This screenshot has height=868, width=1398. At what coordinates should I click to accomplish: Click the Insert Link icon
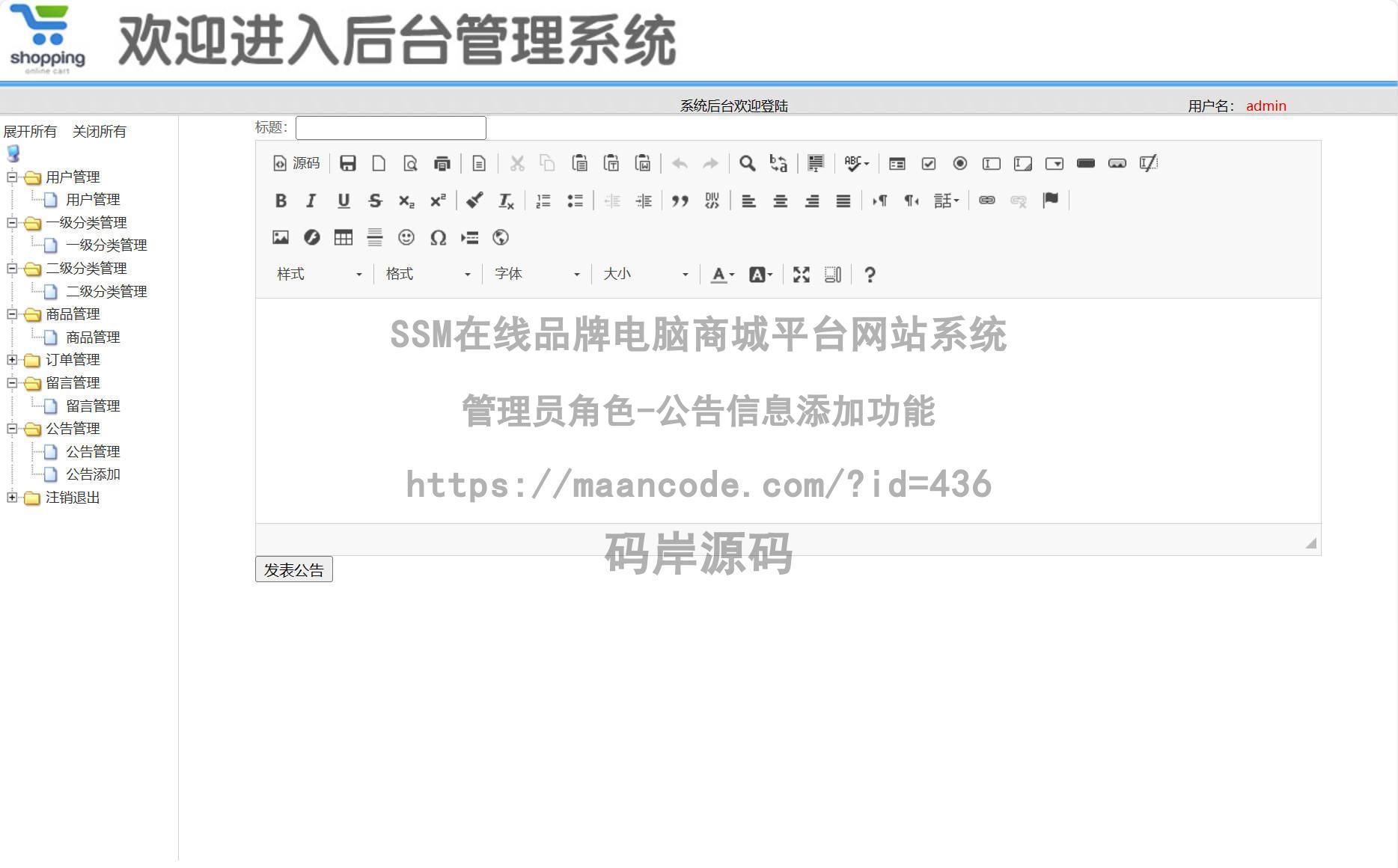[987, 201]
